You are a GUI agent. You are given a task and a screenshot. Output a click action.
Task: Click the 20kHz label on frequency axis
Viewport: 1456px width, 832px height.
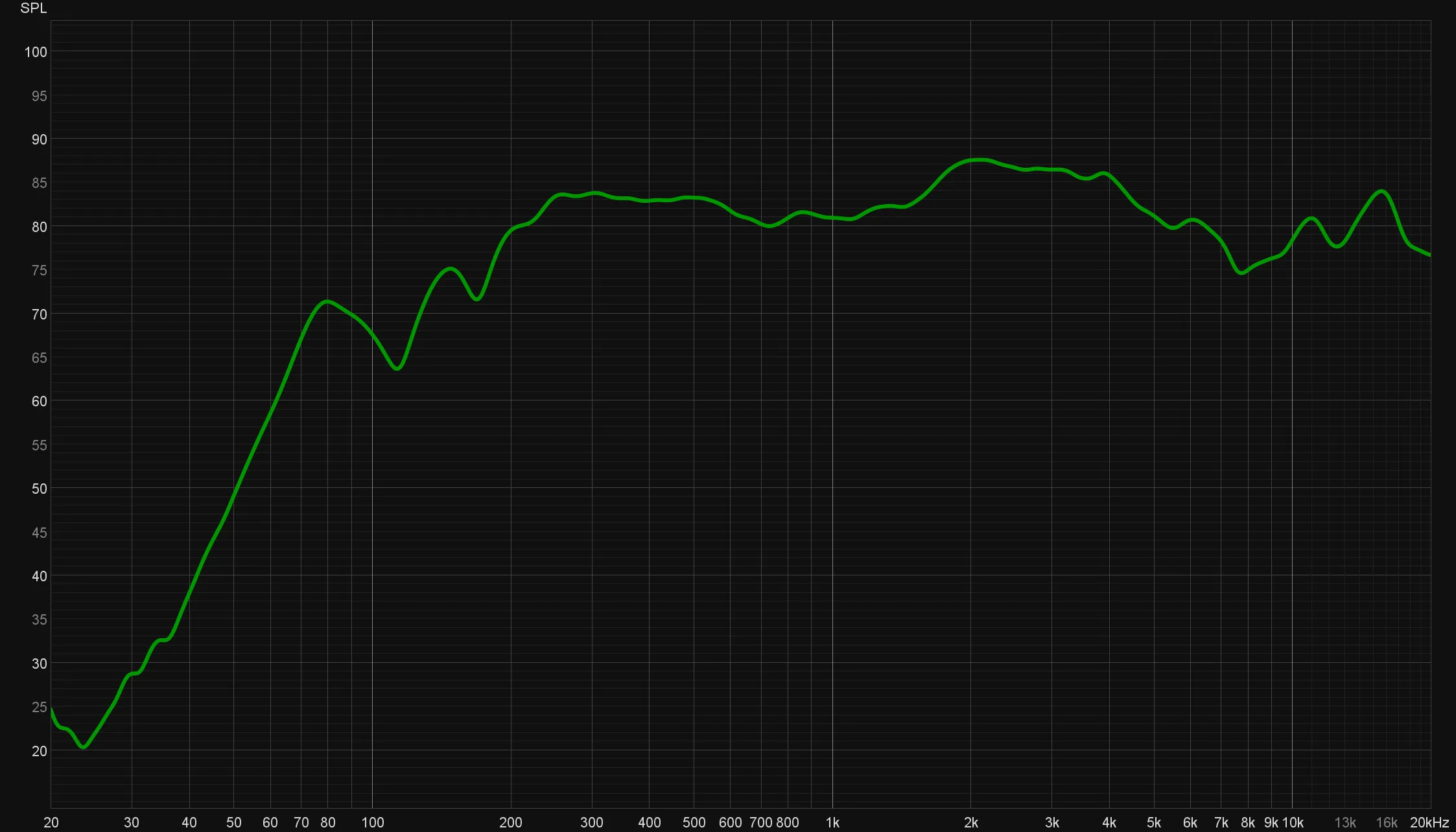point(1429,822)
